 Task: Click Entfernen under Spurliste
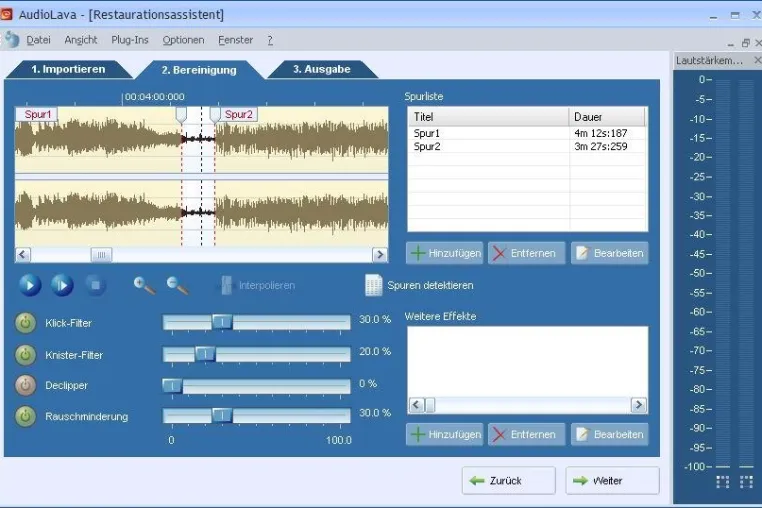526,253
